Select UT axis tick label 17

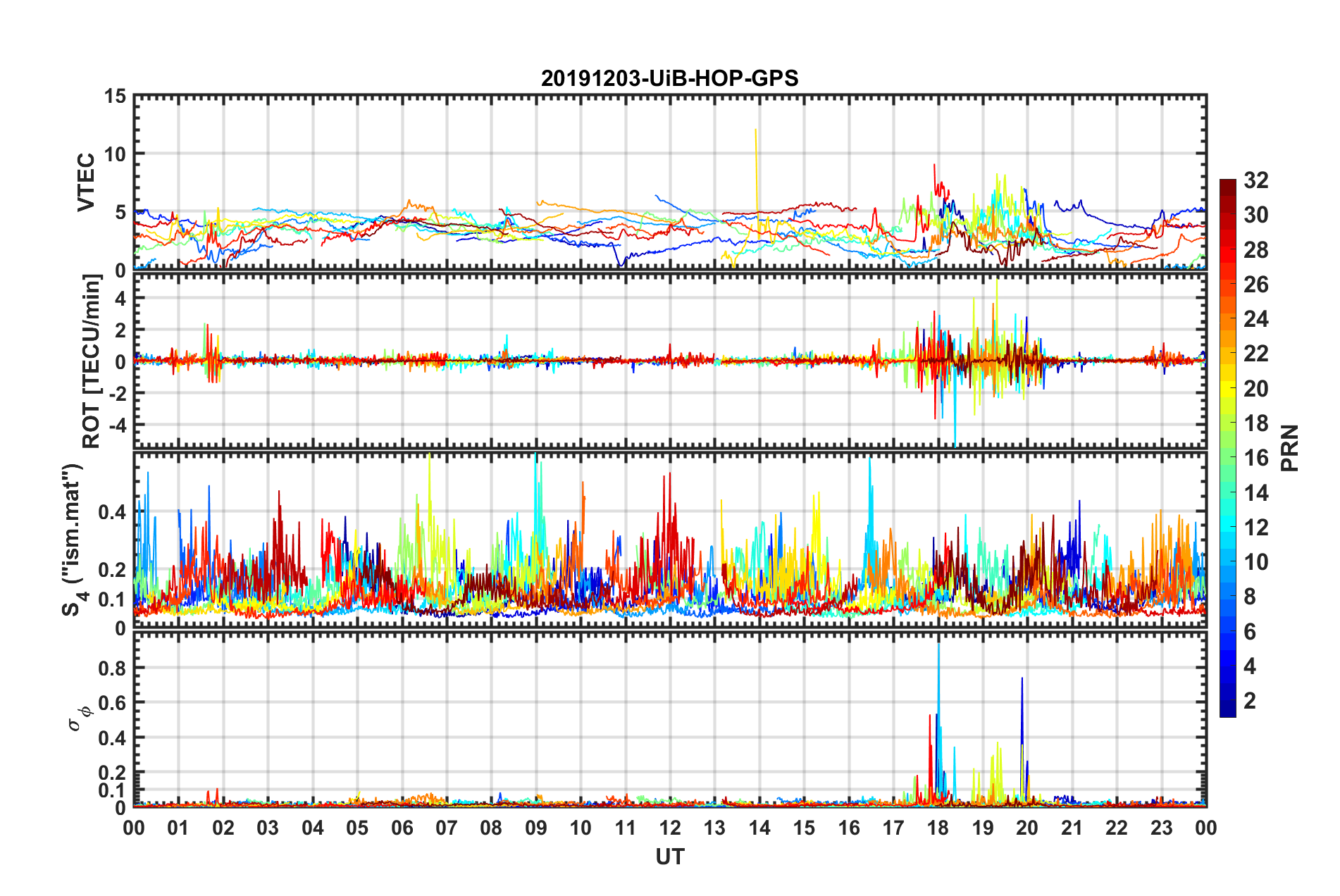tap(893, 828)
